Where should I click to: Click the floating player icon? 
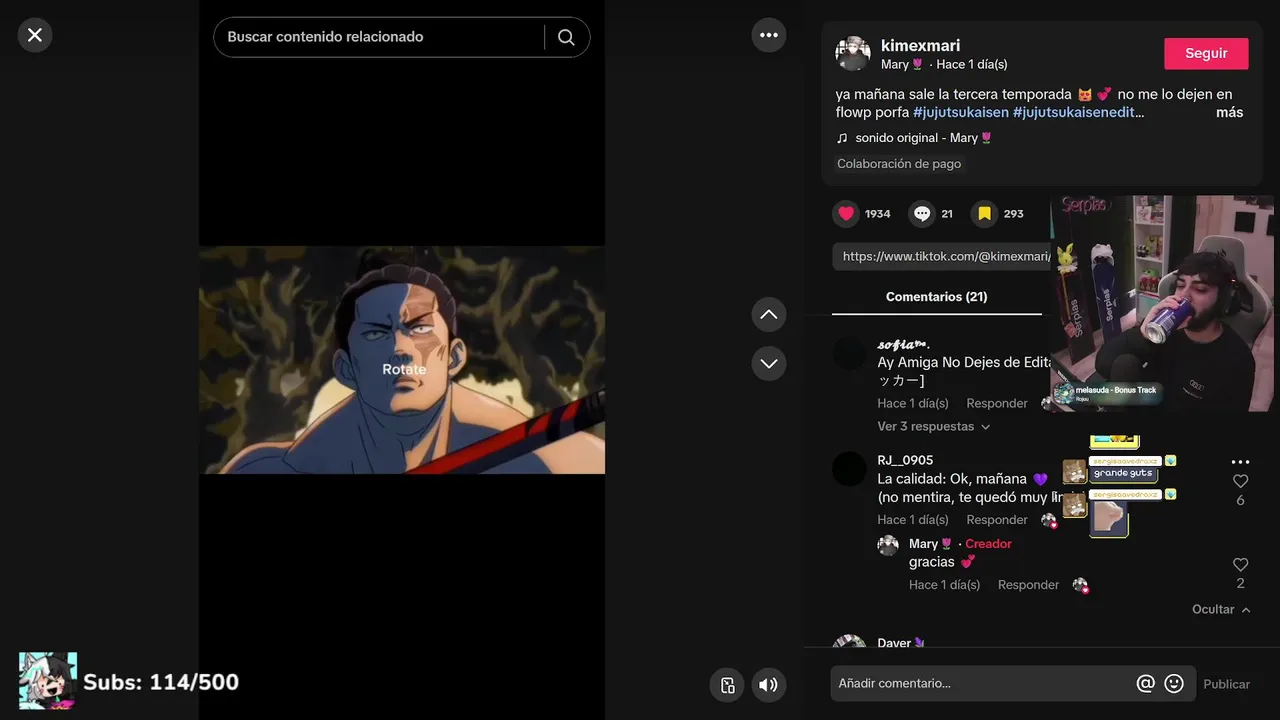(727, 685)
